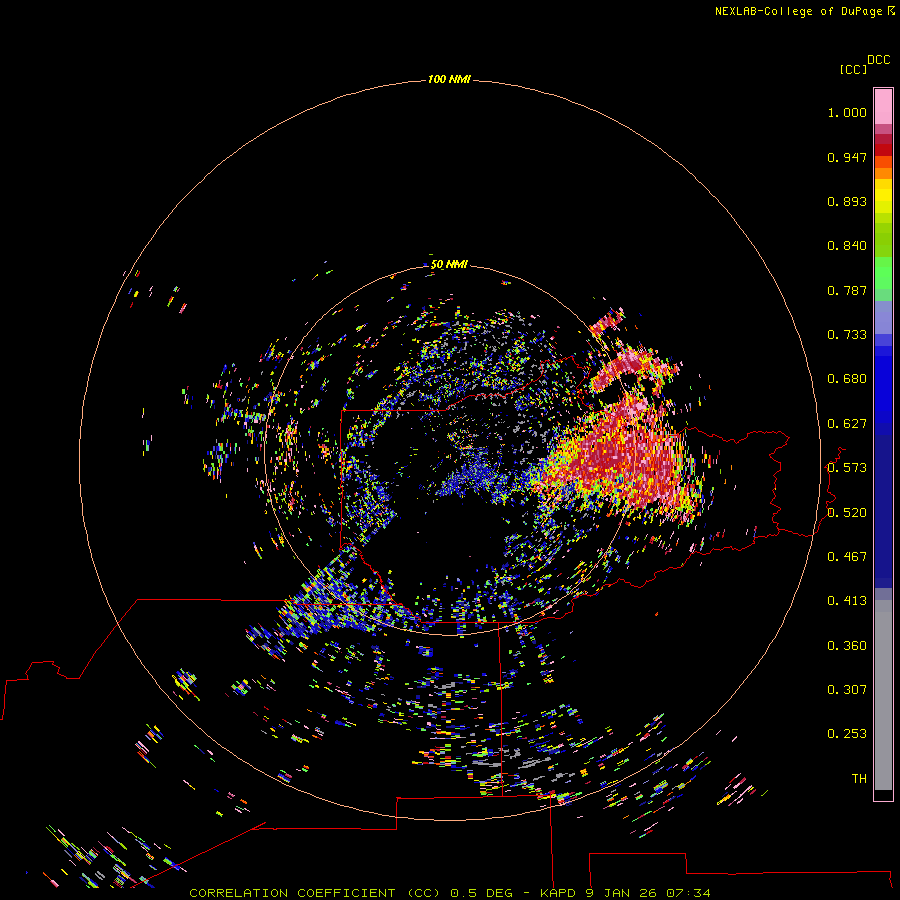
Task: Pick the red color band on the scale
Action: pos(883,150)
